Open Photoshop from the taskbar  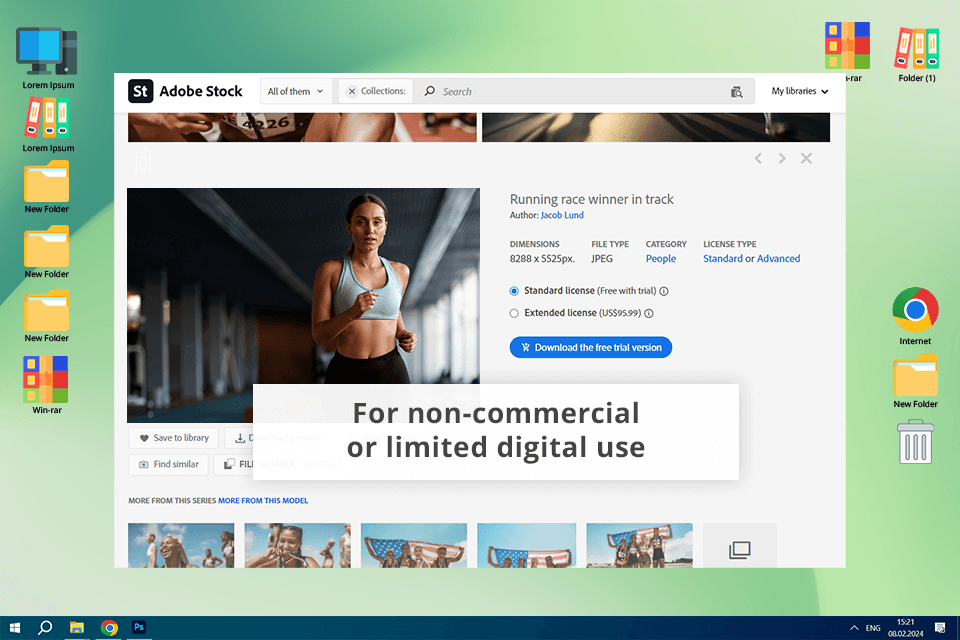point(139,627)
